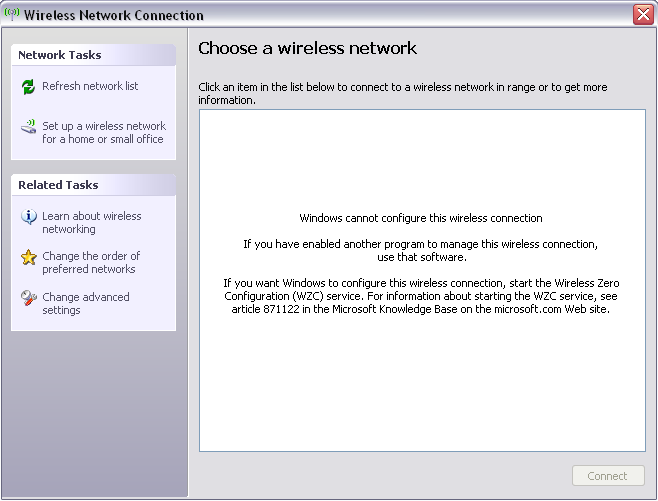The image size is (658, 501).
Task: Open Change the order of preferred networks
Action: pyautogui.click(x=91, y=262)
